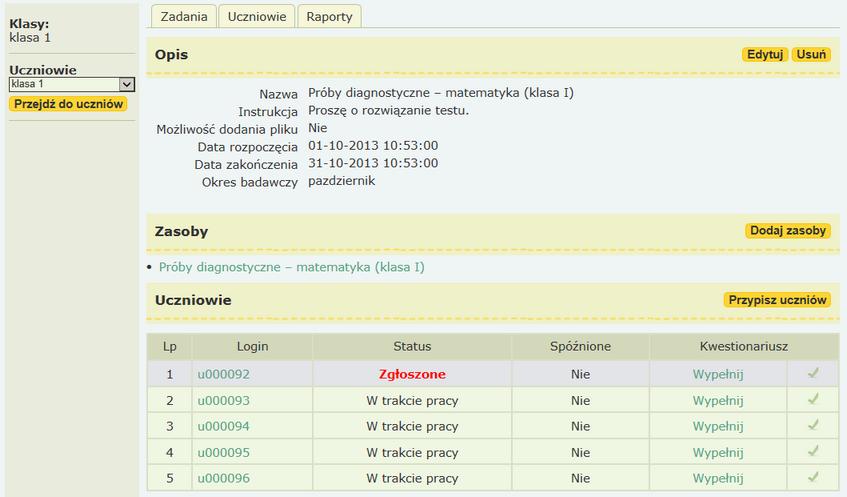Click the Status column header
Screen dimensions: 847x497
pos(412,346)
